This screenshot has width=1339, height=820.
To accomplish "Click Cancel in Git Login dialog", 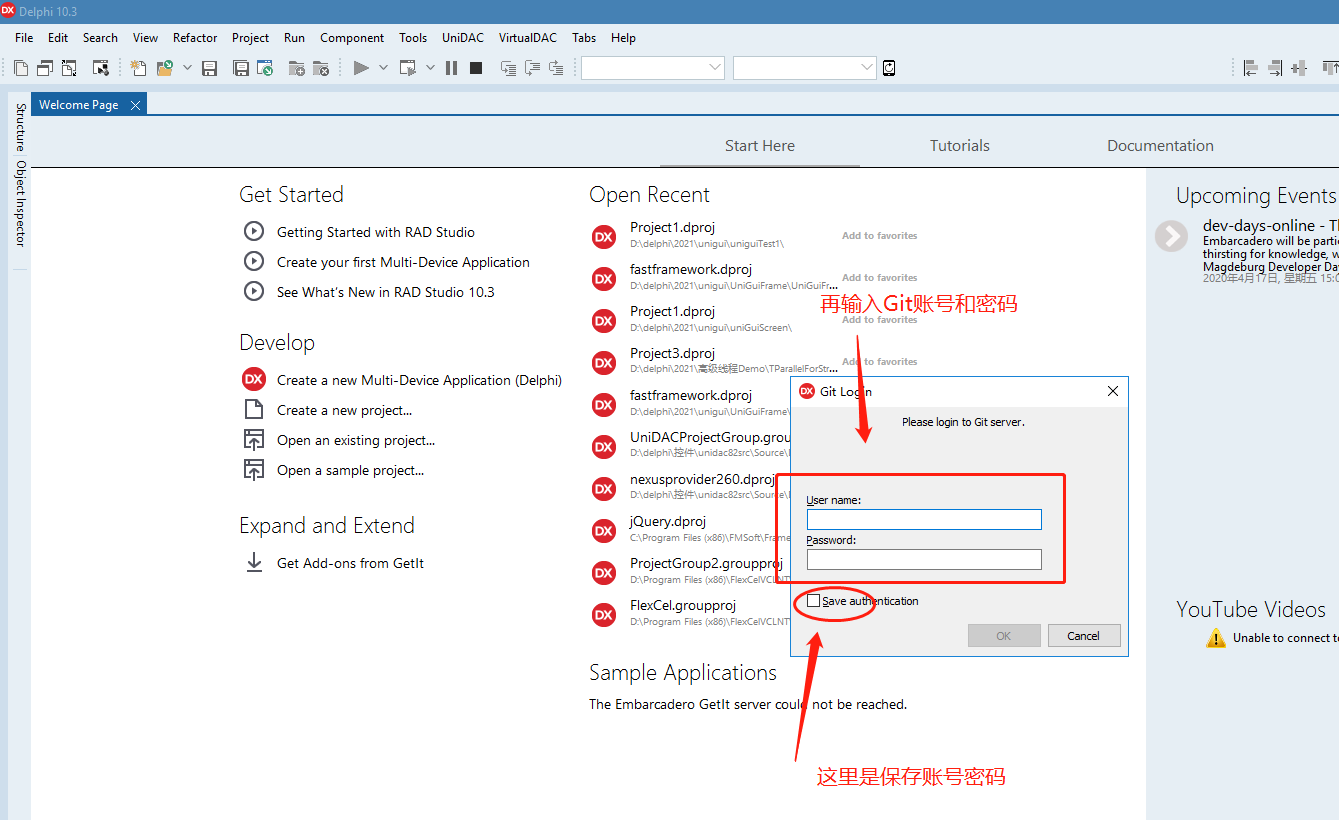I will (x=1084, y=636).
